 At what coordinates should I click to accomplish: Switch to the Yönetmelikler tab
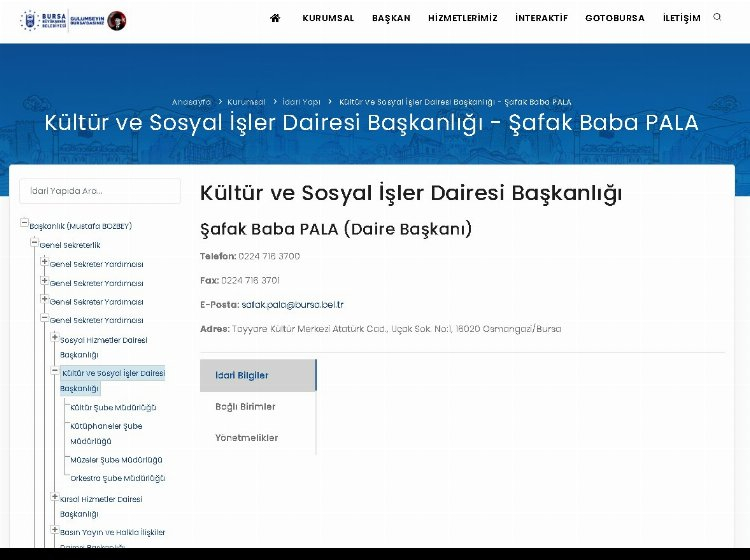click(246, 438)
